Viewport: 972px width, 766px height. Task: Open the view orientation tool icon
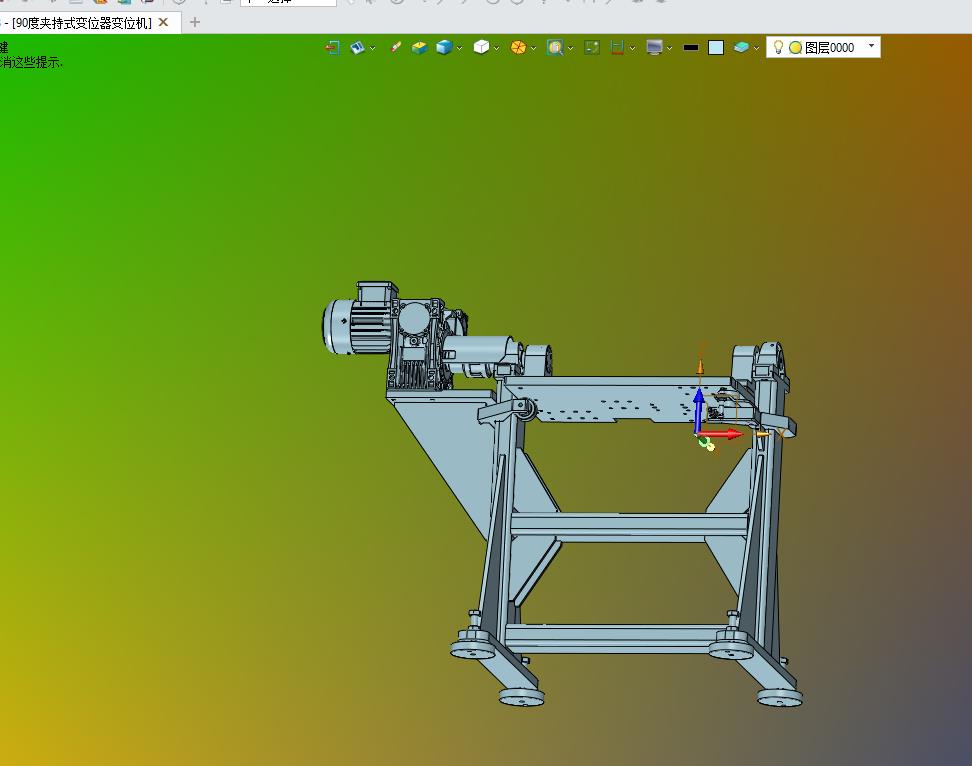[358, 48]
